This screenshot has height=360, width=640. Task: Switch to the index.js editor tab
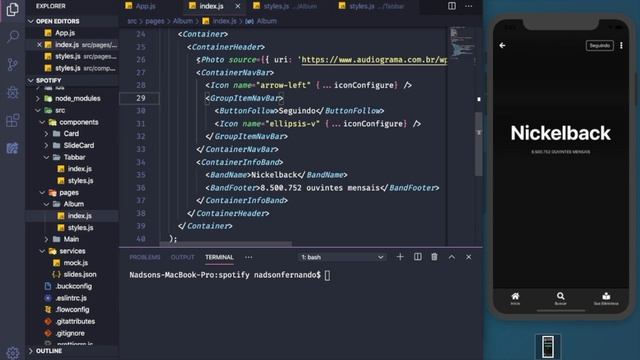pos(211,6)
